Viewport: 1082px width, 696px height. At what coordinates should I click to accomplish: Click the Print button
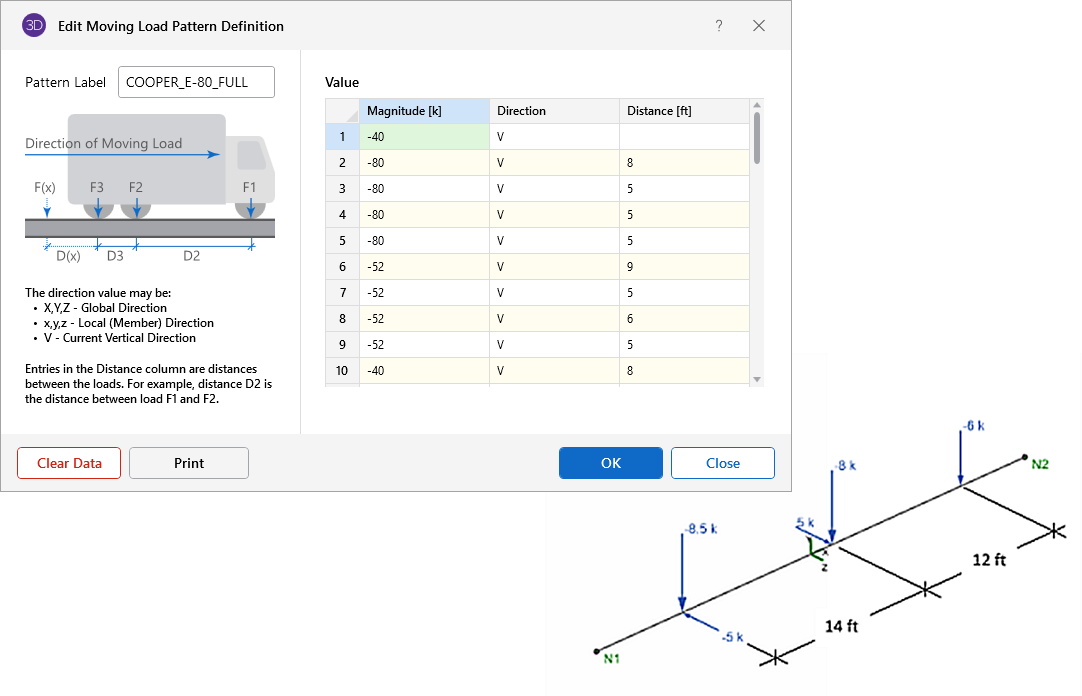(x=189, y=463)
